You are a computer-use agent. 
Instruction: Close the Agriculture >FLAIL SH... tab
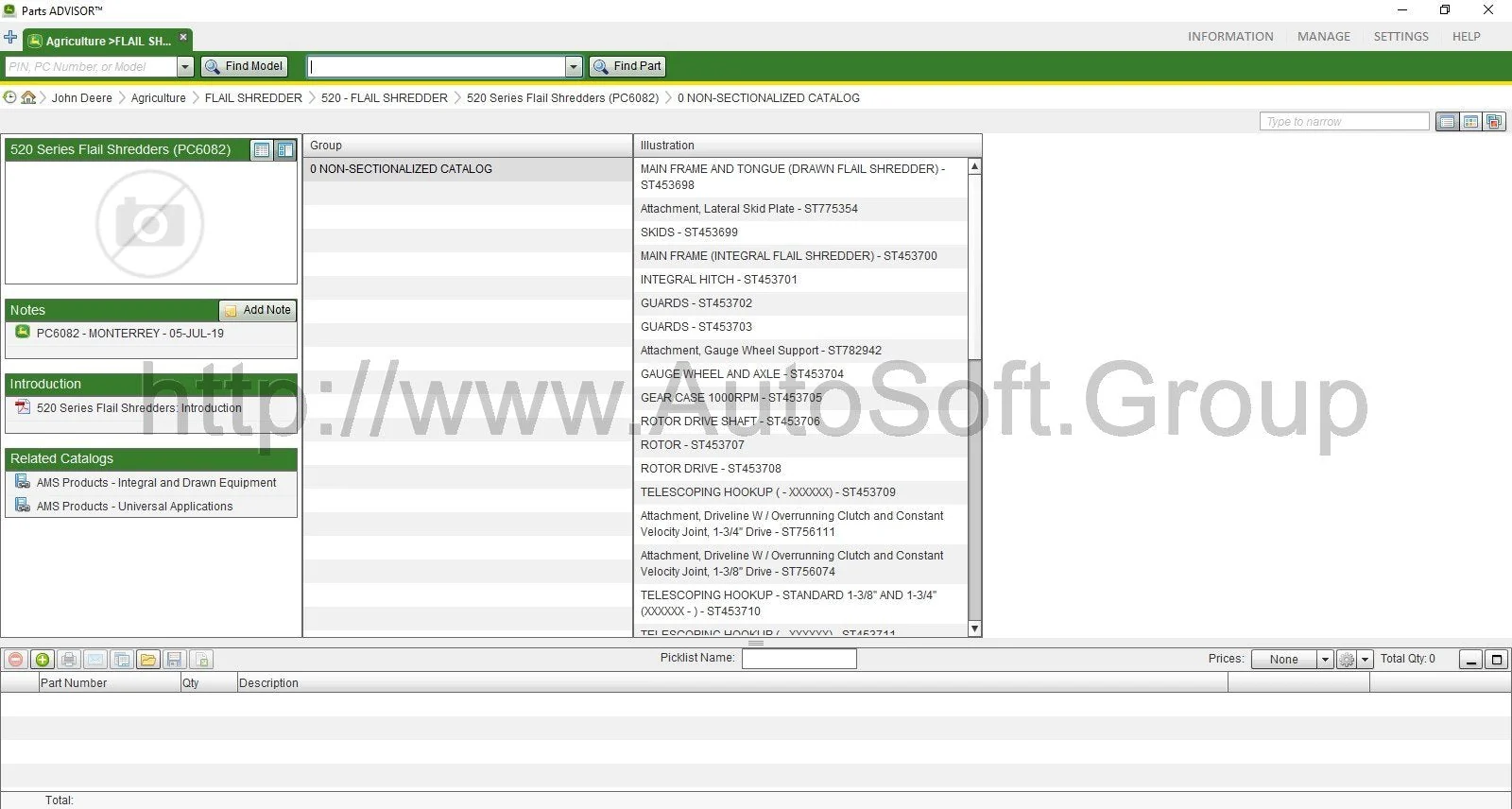tap(183, 38)
